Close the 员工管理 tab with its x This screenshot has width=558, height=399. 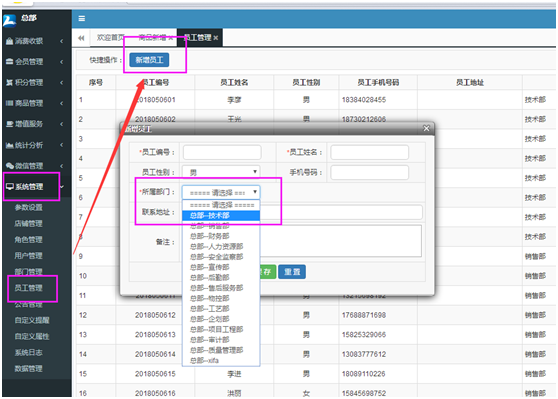(216, 38)
